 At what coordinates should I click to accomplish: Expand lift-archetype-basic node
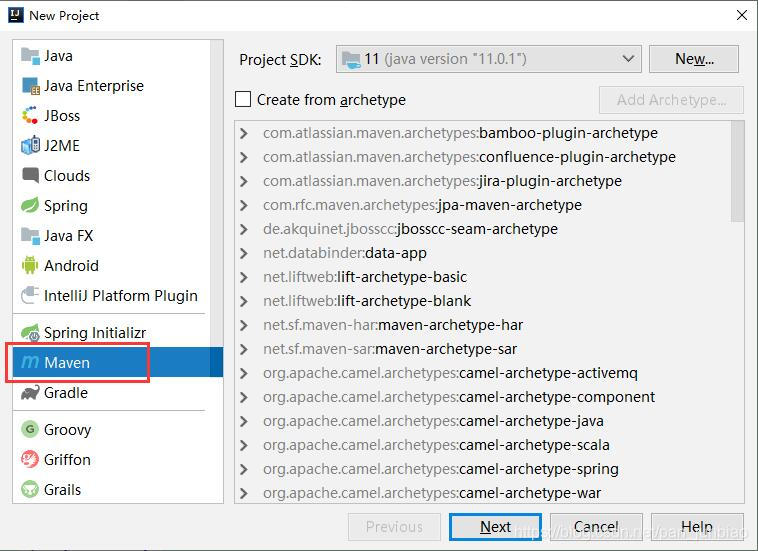(x=244, y=277)
